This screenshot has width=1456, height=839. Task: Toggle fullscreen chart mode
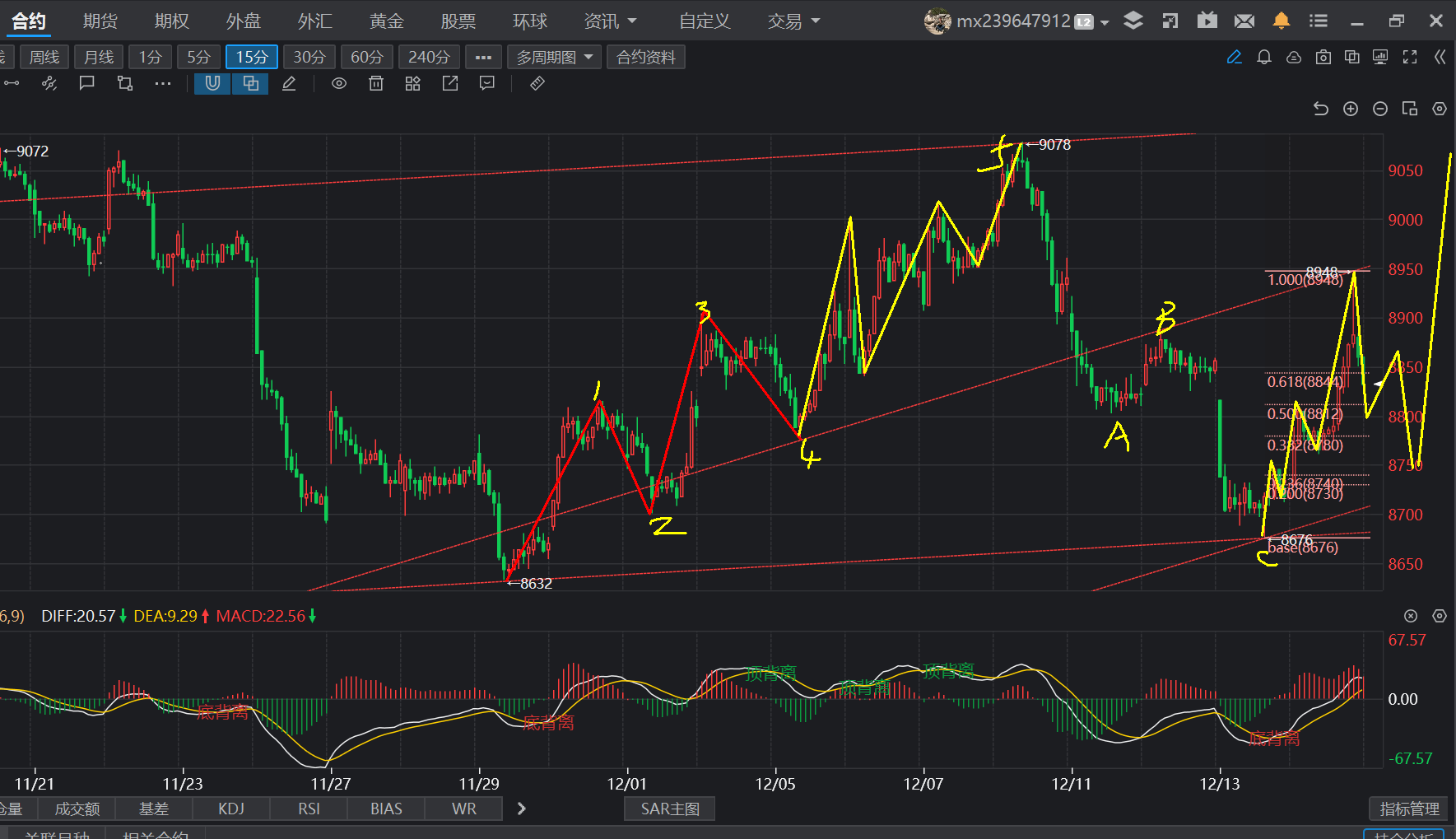(1410, 57)
